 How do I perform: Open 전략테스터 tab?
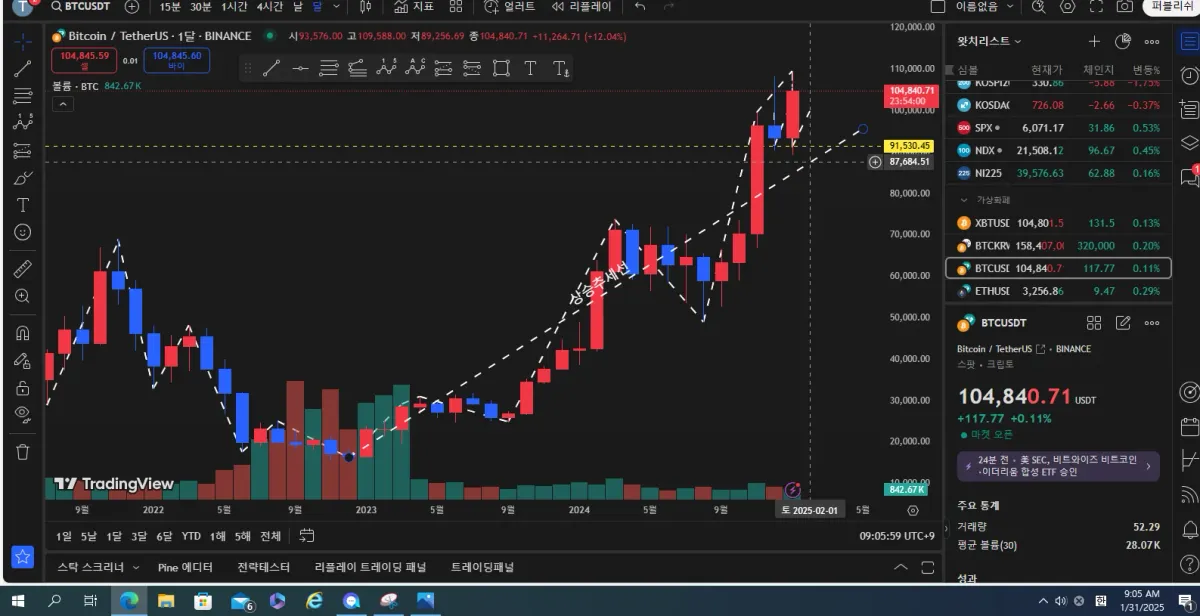(x=263, y=567)
